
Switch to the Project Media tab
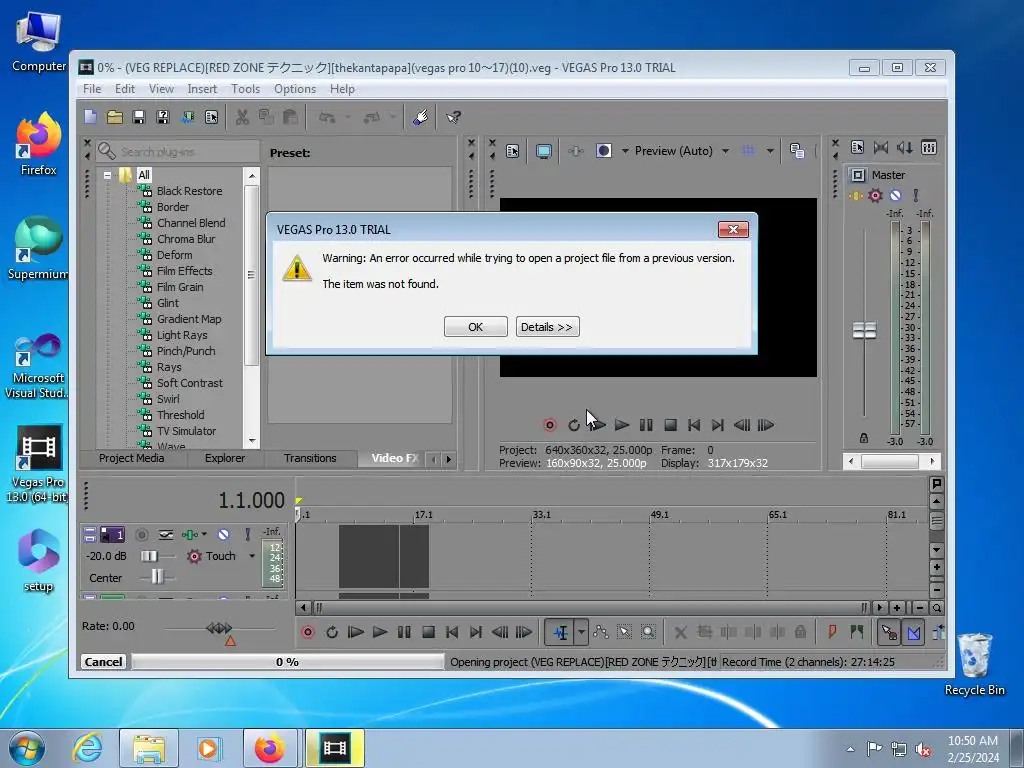pos(132,458)
